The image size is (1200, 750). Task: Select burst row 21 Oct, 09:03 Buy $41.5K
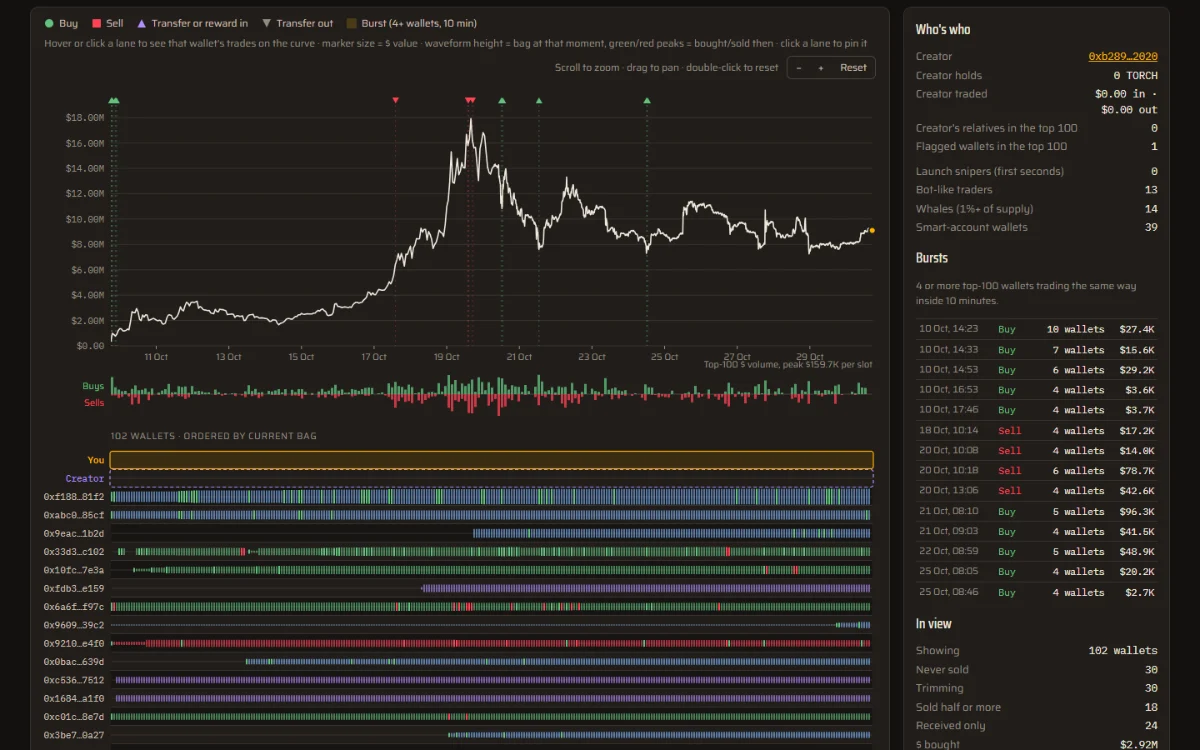coord(1036,532)
